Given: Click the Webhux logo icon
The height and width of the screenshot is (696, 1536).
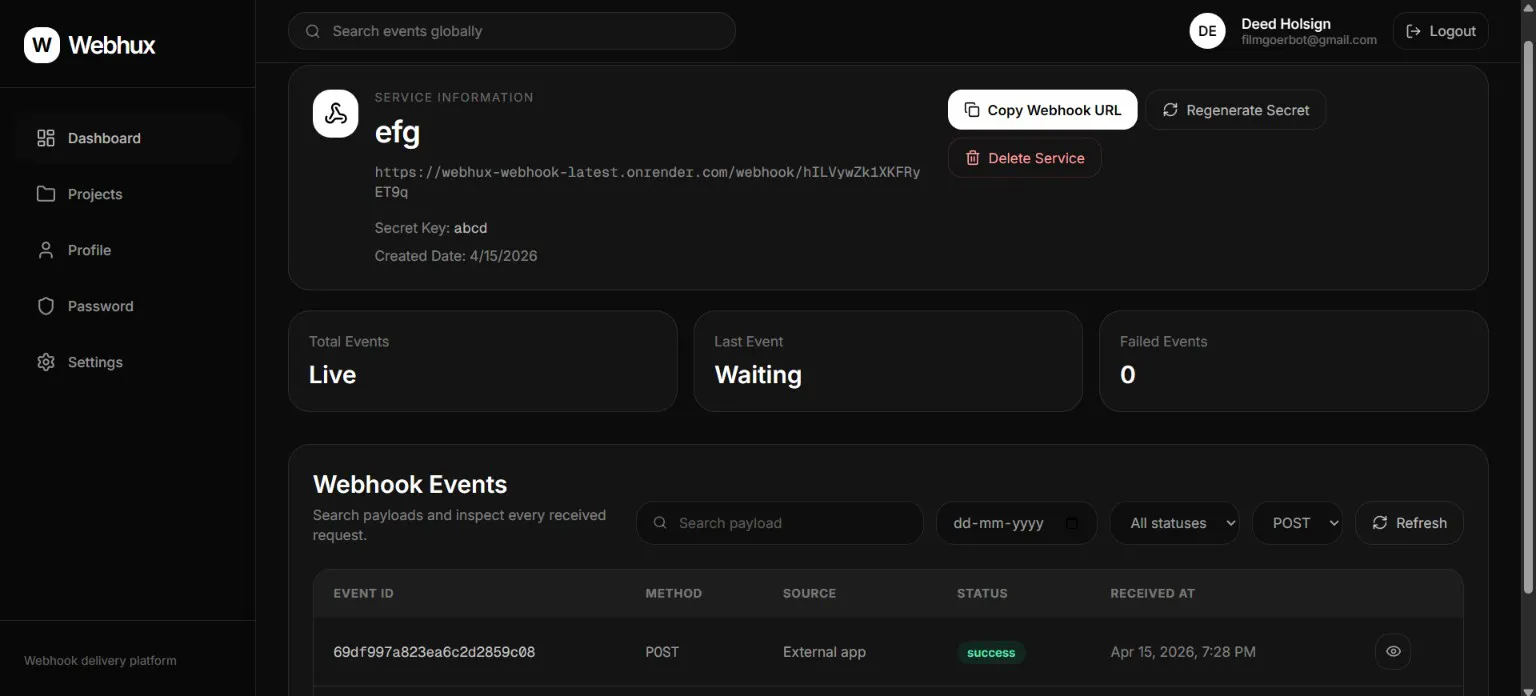Looking at the screenshot, I should pos(42,45).
